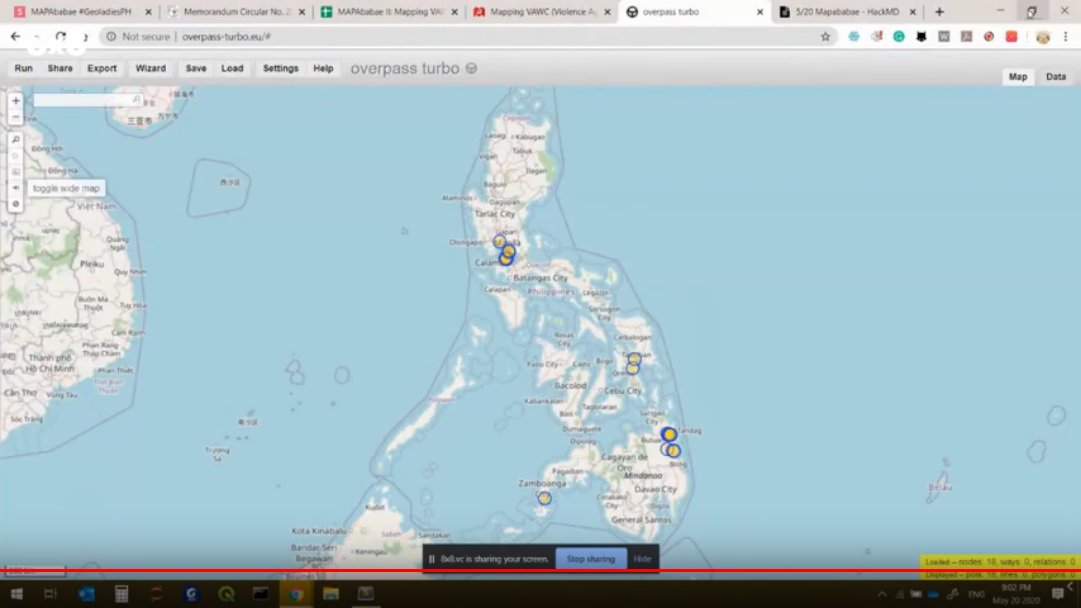Image resolution: width=1081 pixels, height=608 pixels.
Task: Click the manually select bbox map control
Action: pos(16,172)
